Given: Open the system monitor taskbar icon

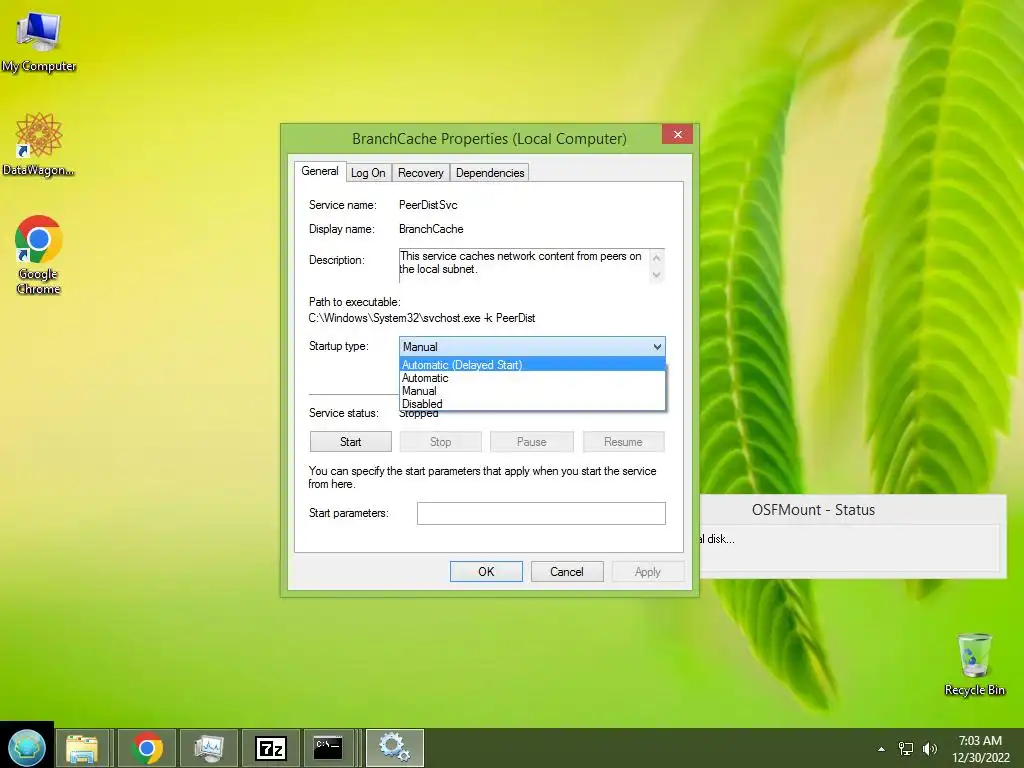Looking at the screenshot, I should click(209, 748).
